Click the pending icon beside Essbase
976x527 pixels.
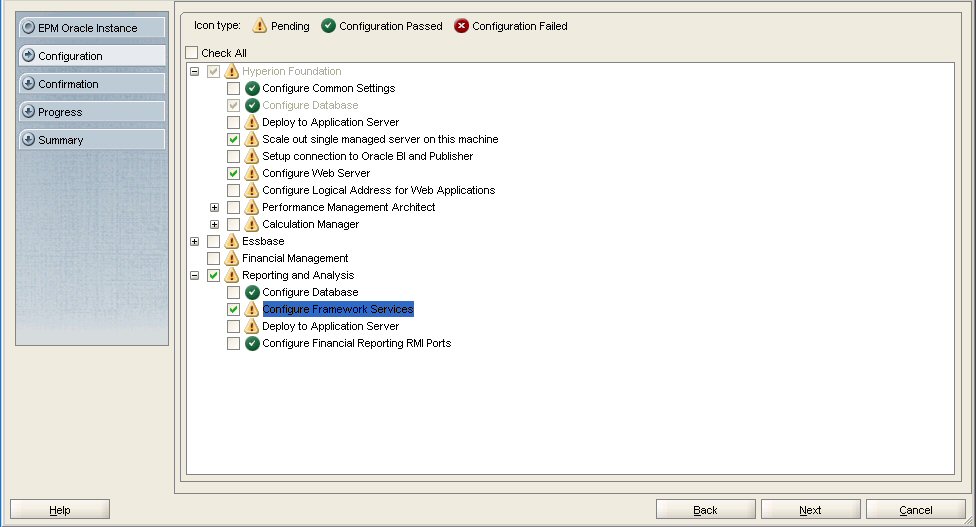click(x=232, y=241)
